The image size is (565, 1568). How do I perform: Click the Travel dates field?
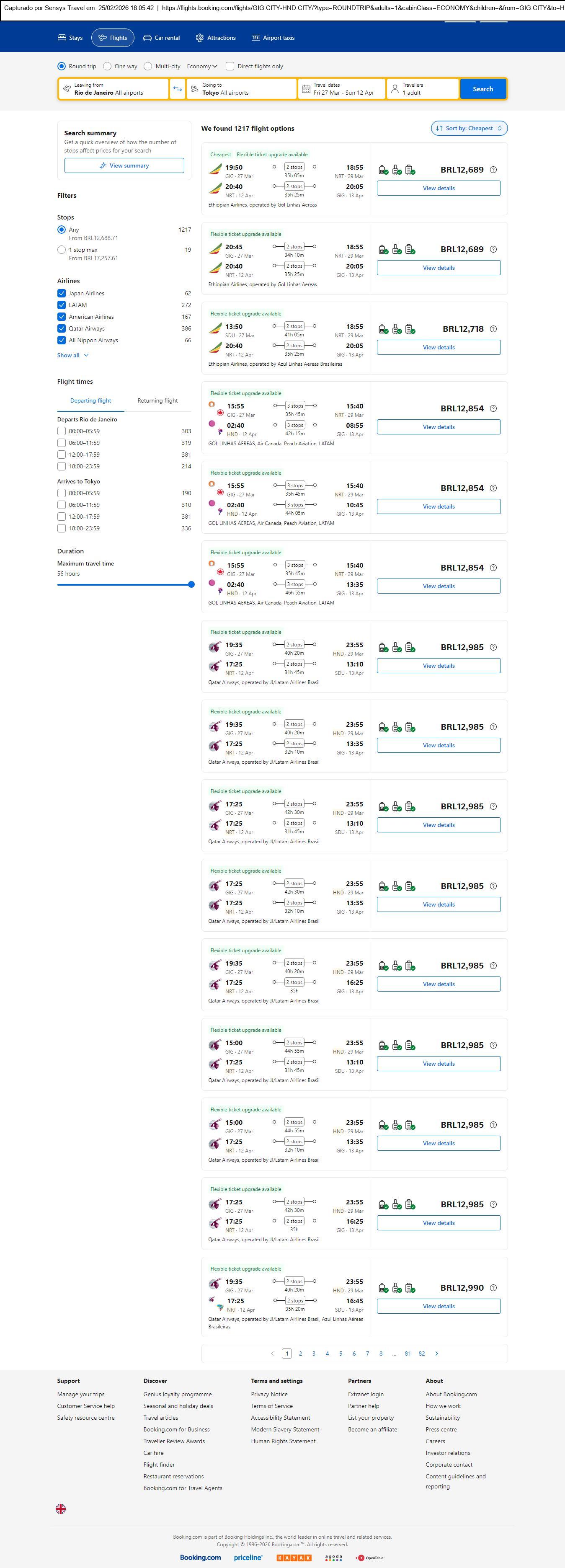coord(342,89)
